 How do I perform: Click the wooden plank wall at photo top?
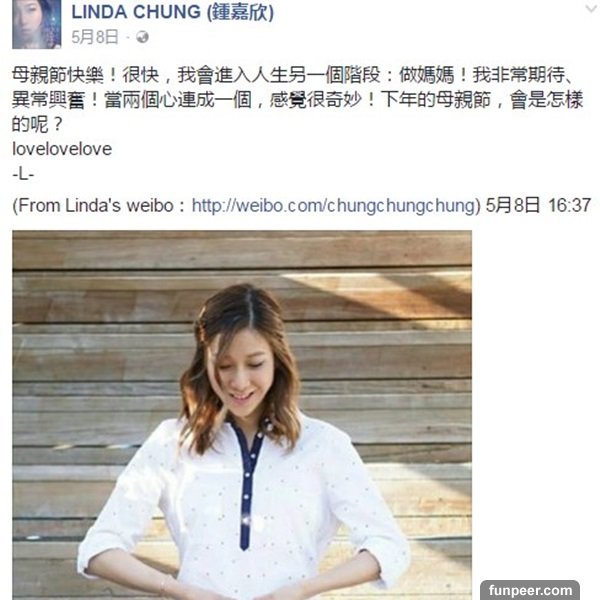(242, 251)
